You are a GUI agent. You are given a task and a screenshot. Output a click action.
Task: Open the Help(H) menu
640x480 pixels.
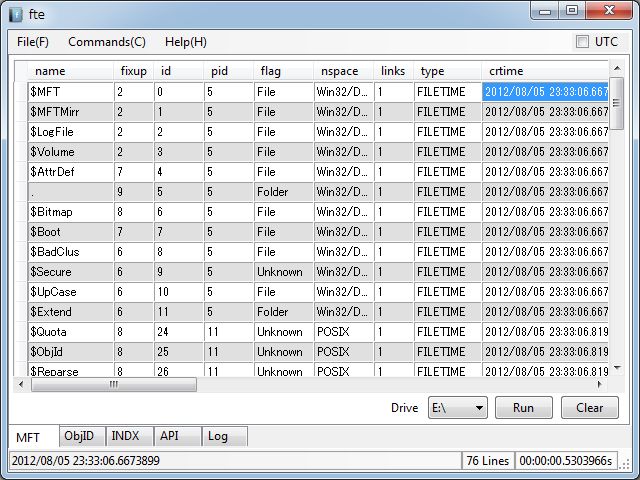[186, 42]
